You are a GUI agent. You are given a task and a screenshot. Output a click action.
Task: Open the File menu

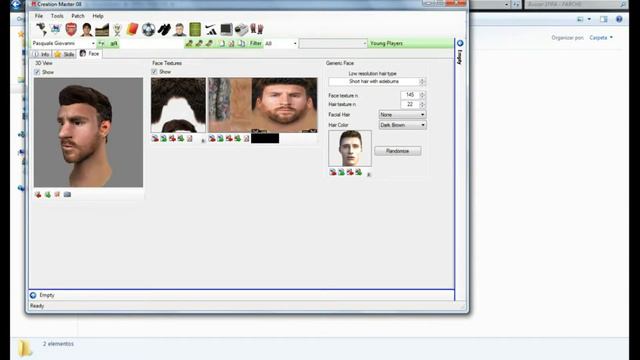click(39, 16)
